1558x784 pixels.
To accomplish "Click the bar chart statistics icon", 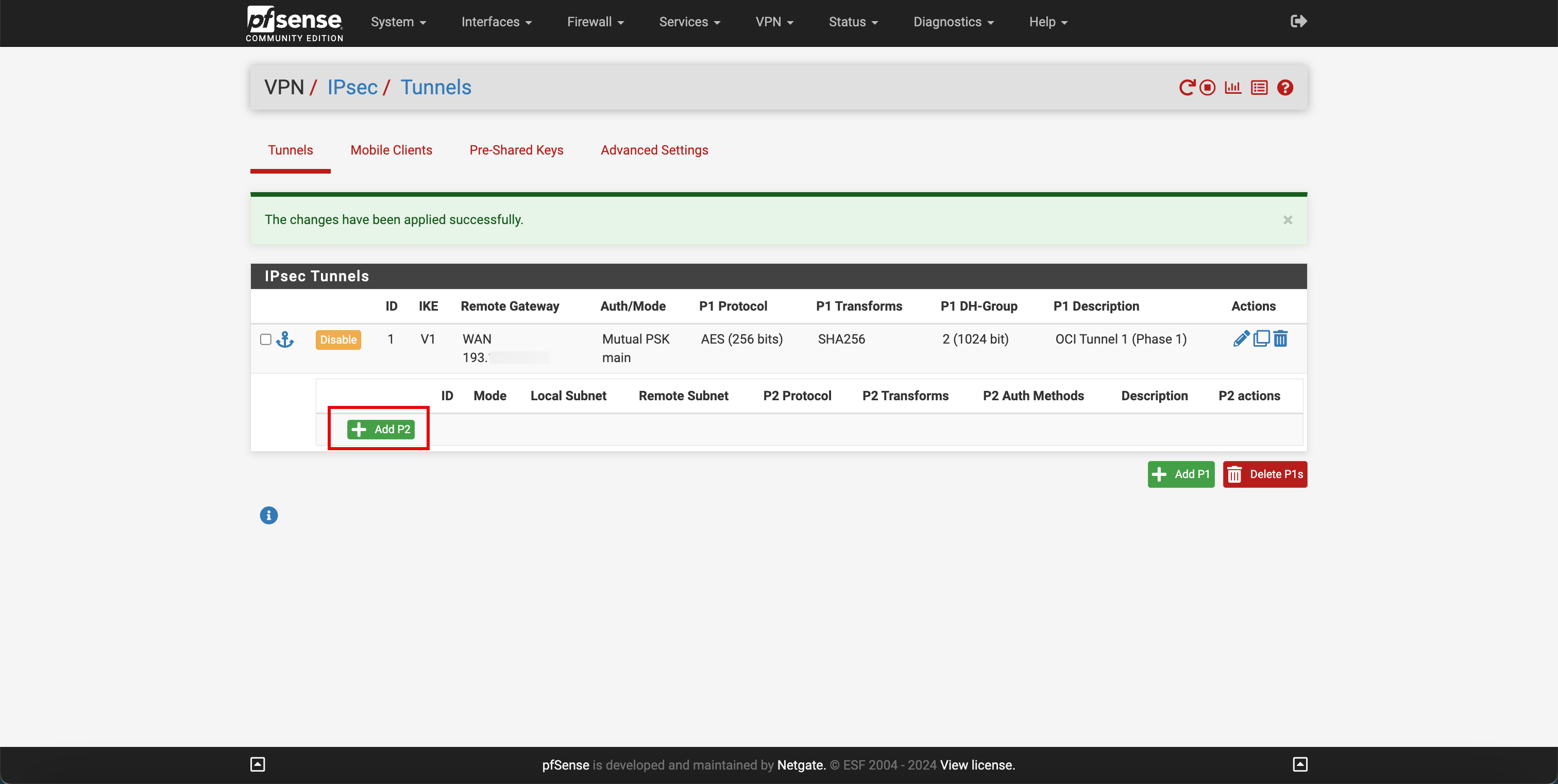I will click(x=1233, y=87).
